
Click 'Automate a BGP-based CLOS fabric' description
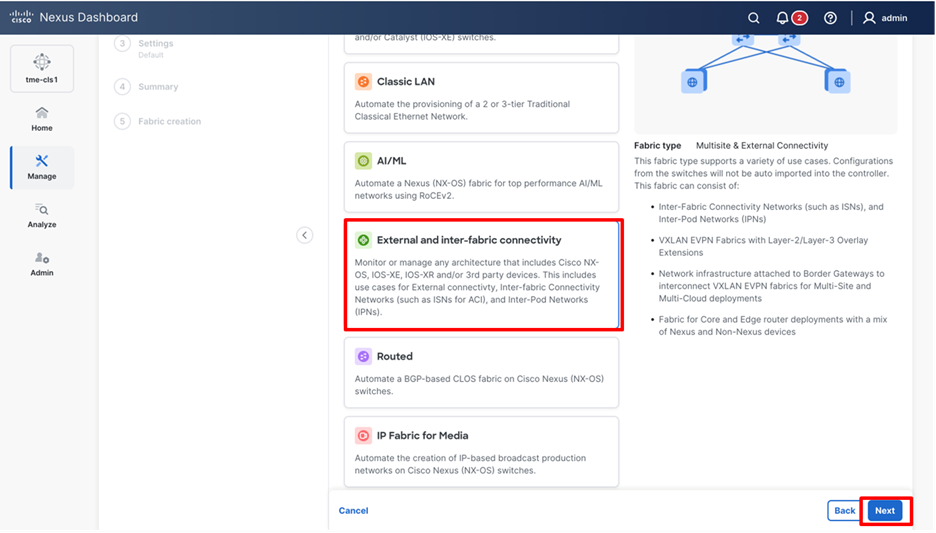pos(479,385)
